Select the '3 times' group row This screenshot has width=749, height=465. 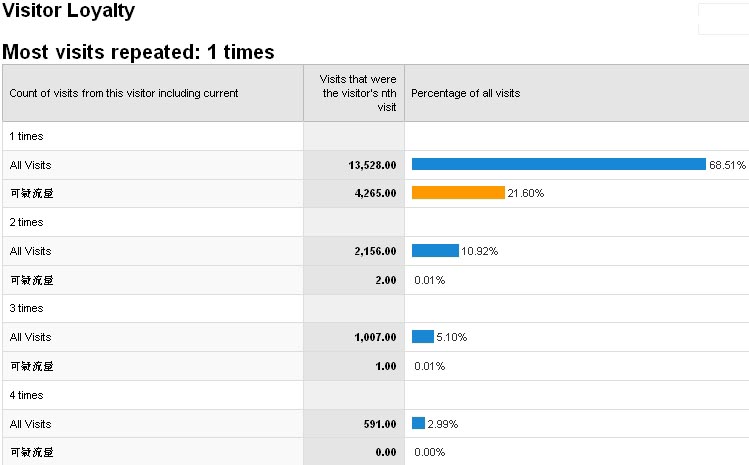(27, 308)
